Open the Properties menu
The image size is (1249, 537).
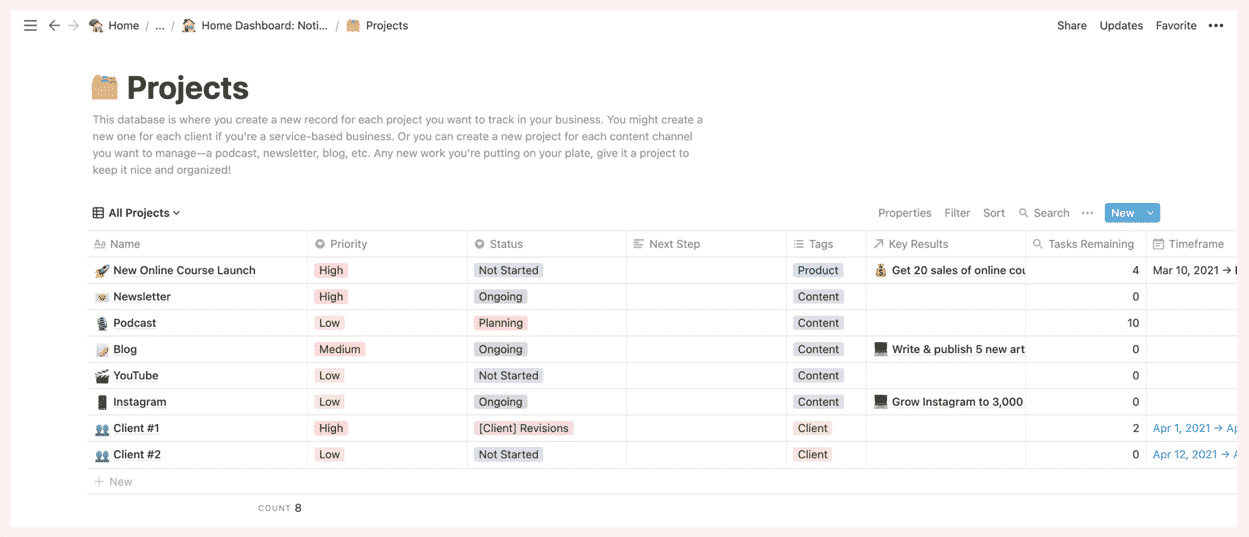[905, 213]
